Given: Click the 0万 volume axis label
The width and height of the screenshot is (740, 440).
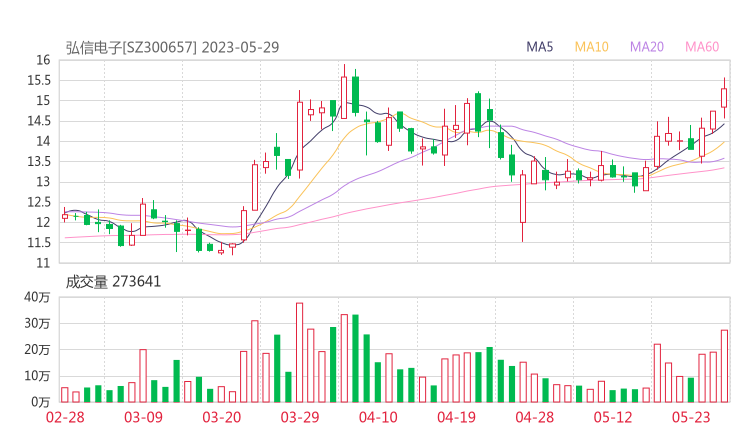Looking at the screenshot, I should point(40,402).
